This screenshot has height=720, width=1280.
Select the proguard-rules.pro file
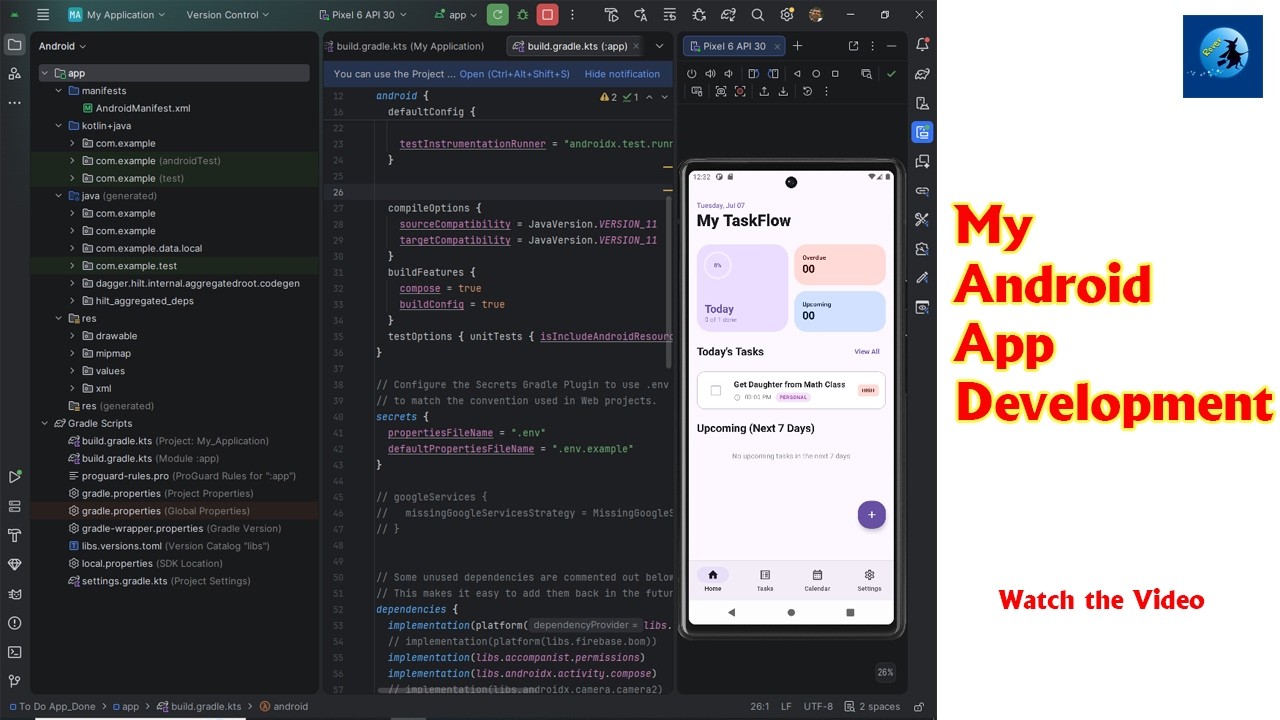(125, 476)
